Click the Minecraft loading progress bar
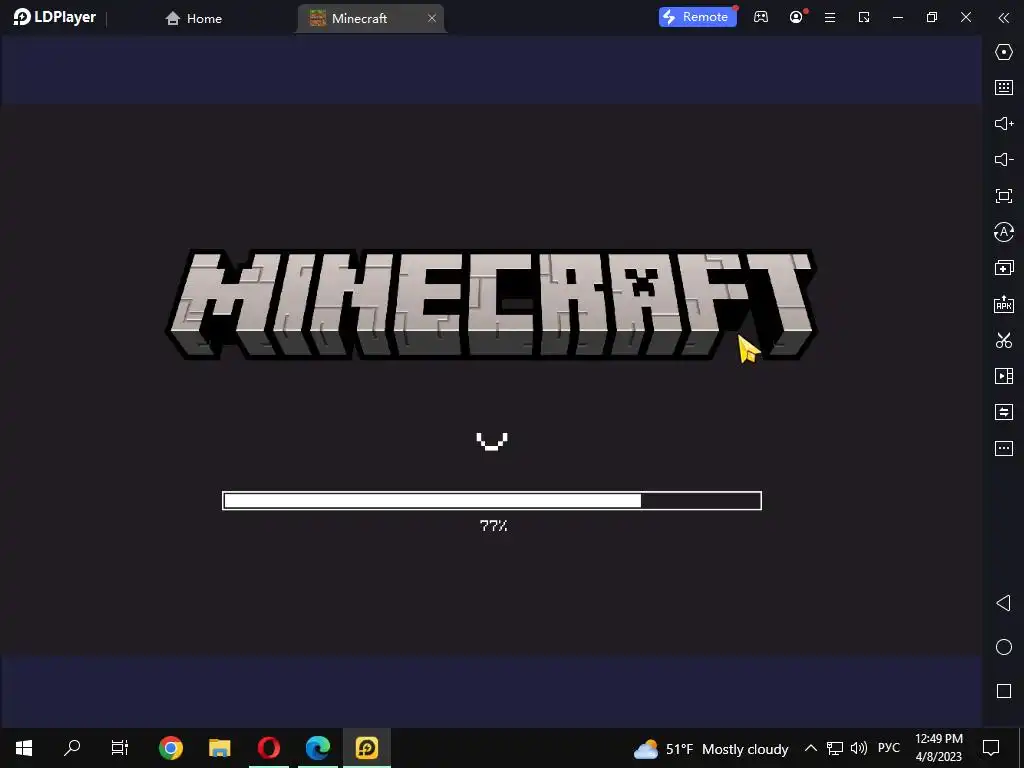This screenshot has width=1024, height=768. click(x=492, y=501)
